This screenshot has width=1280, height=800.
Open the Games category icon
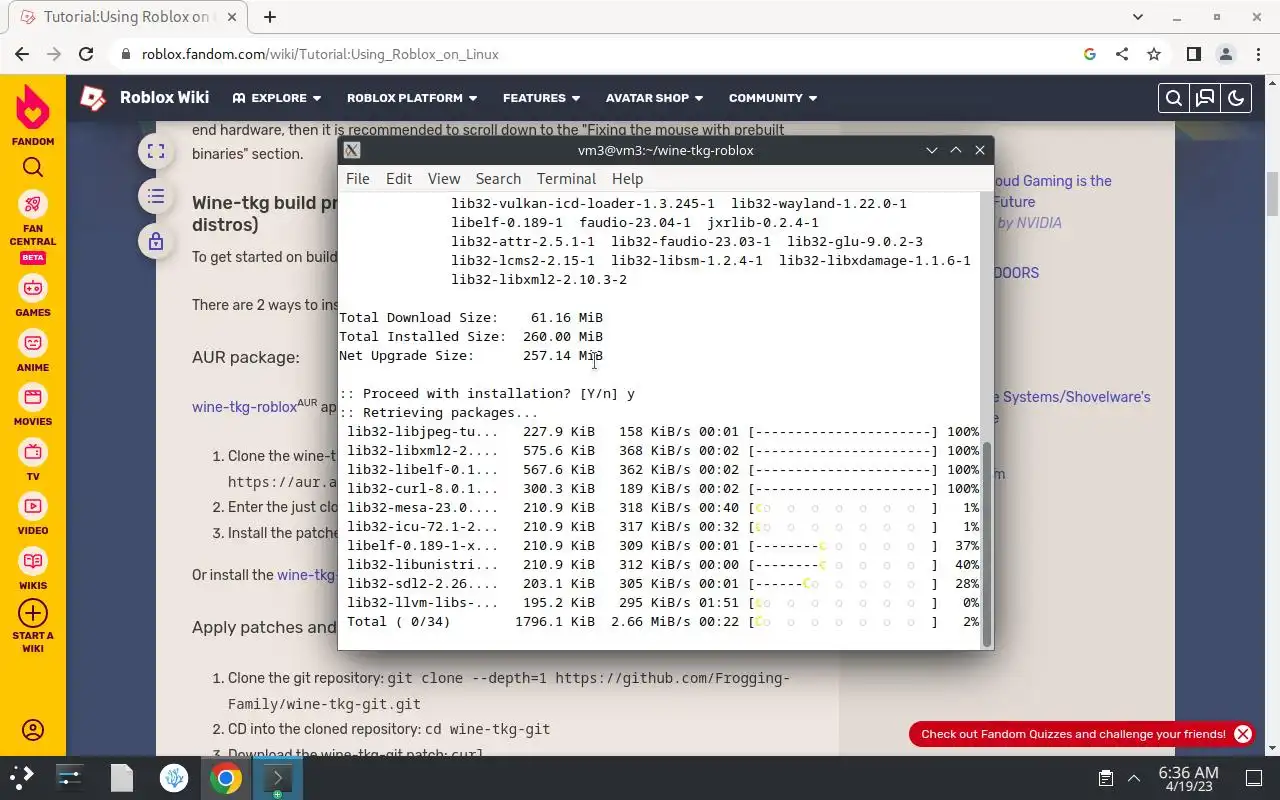pos(33,288)
